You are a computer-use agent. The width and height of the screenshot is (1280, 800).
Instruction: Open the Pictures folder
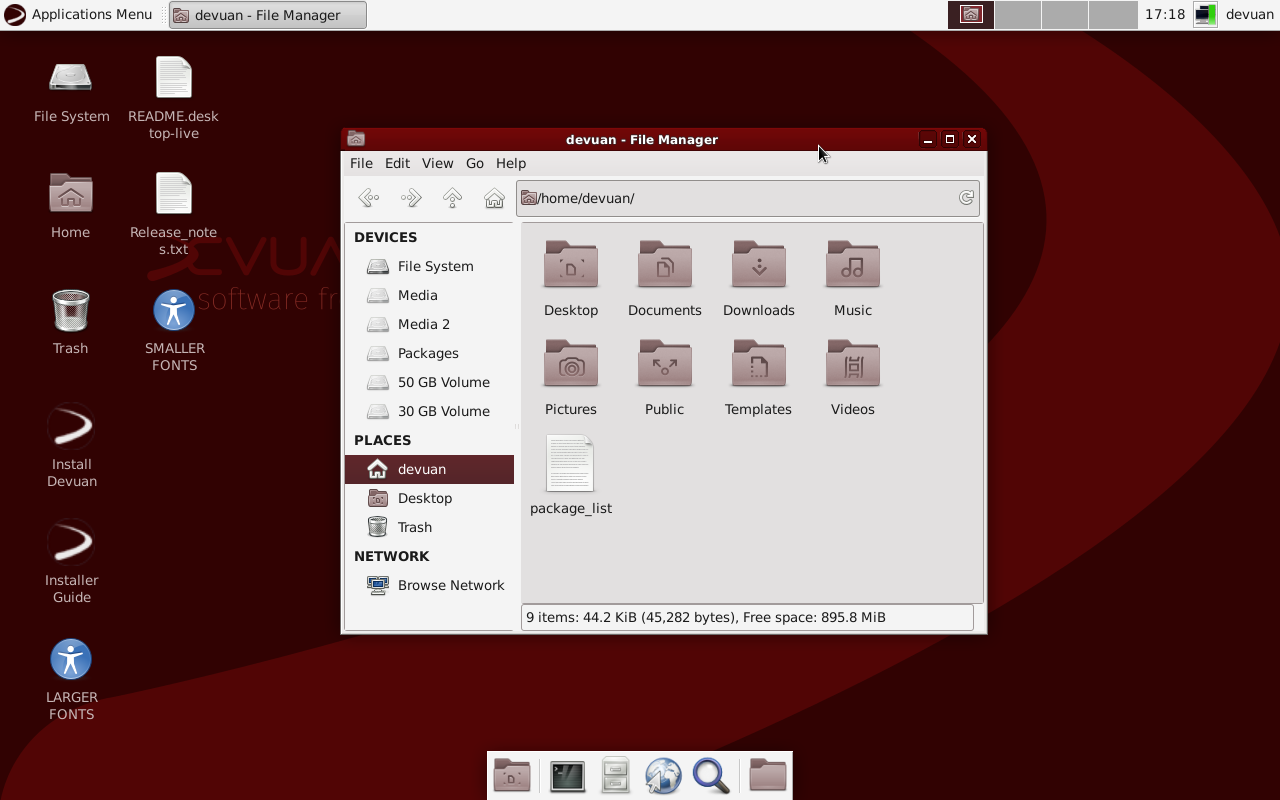(571, 376)
